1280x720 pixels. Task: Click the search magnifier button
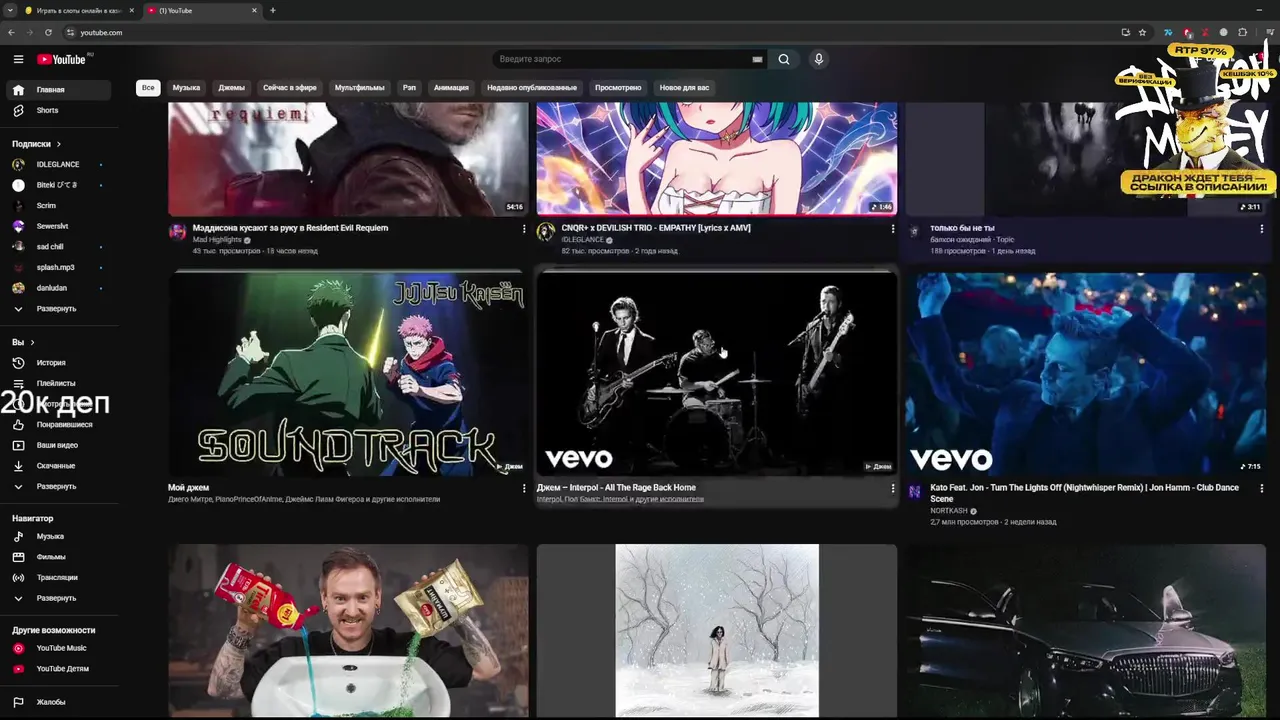[x=784, y=59]
